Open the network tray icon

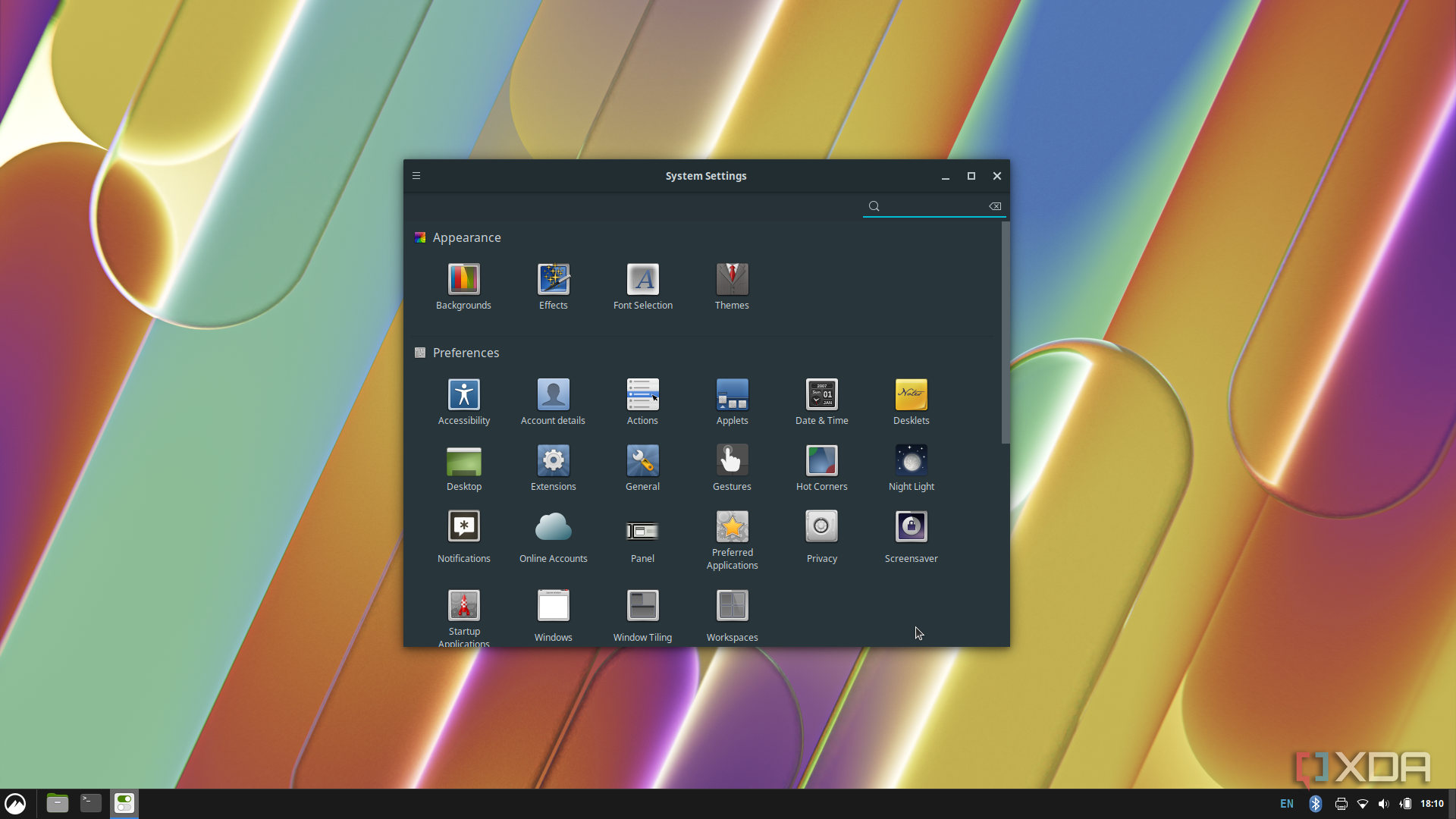pos(1363,804)
